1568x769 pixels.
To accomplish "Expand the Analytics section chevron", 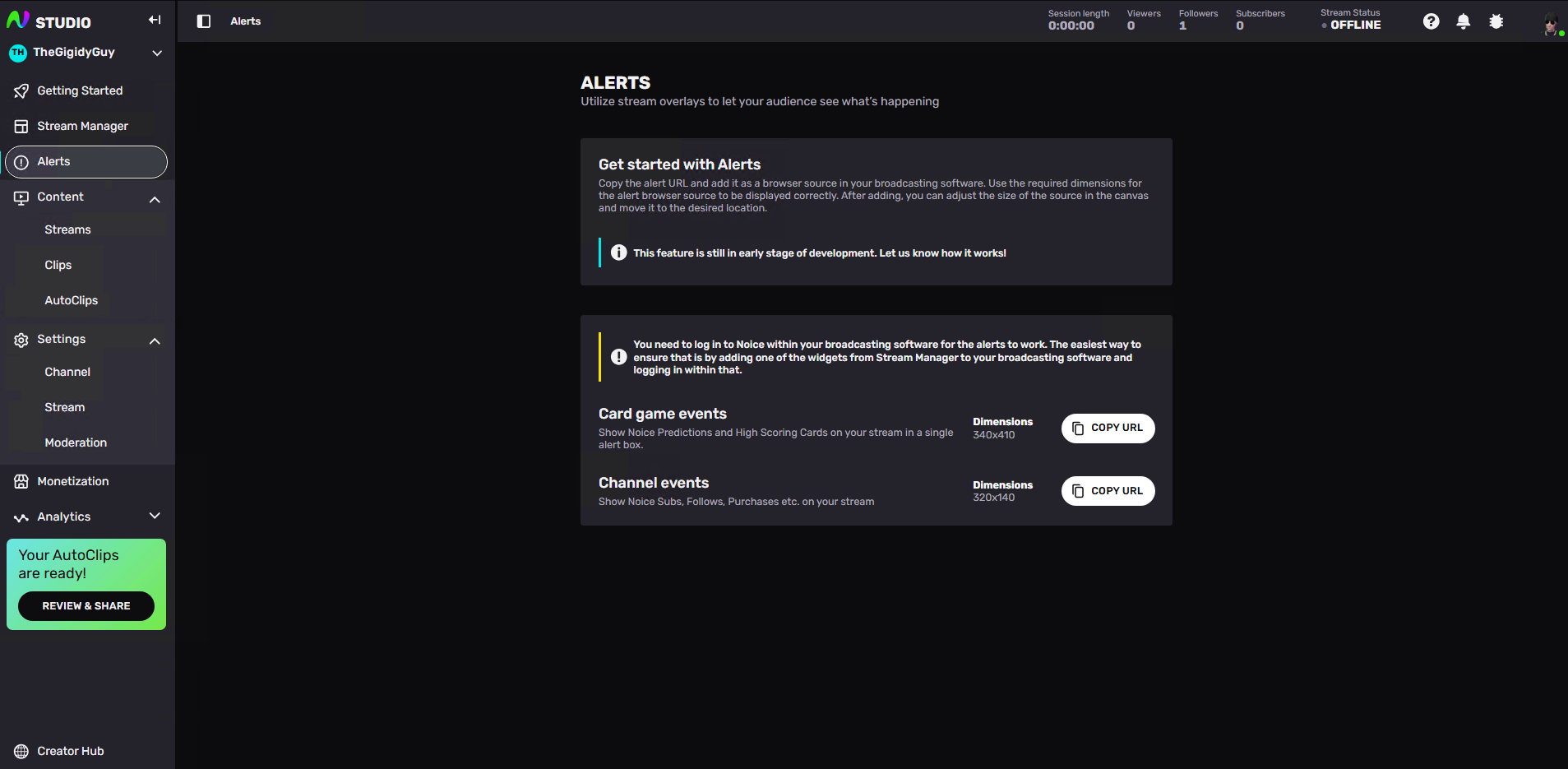I will (155, 516).
